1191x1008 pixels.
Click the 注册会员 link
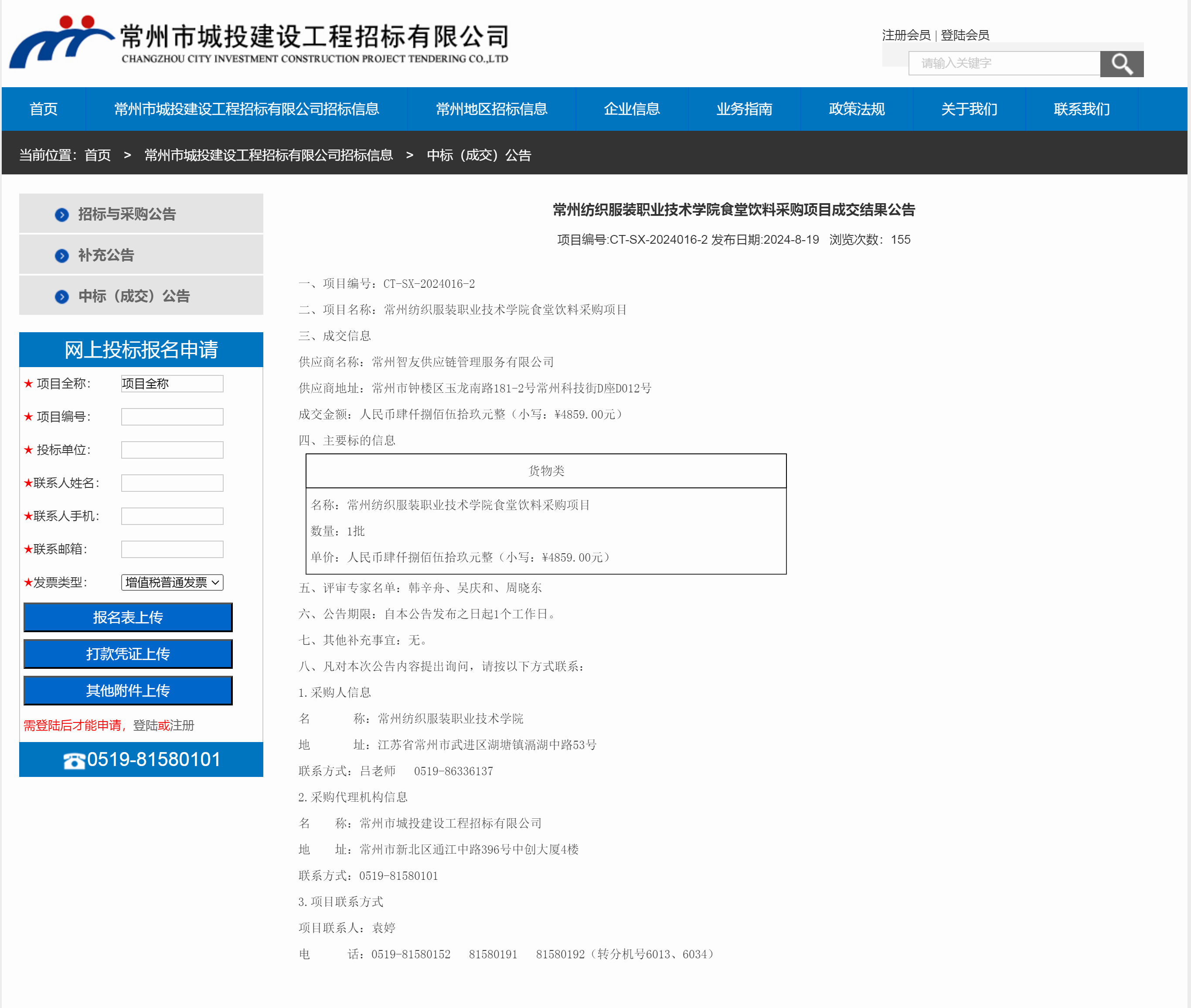(x=905, y=35)
